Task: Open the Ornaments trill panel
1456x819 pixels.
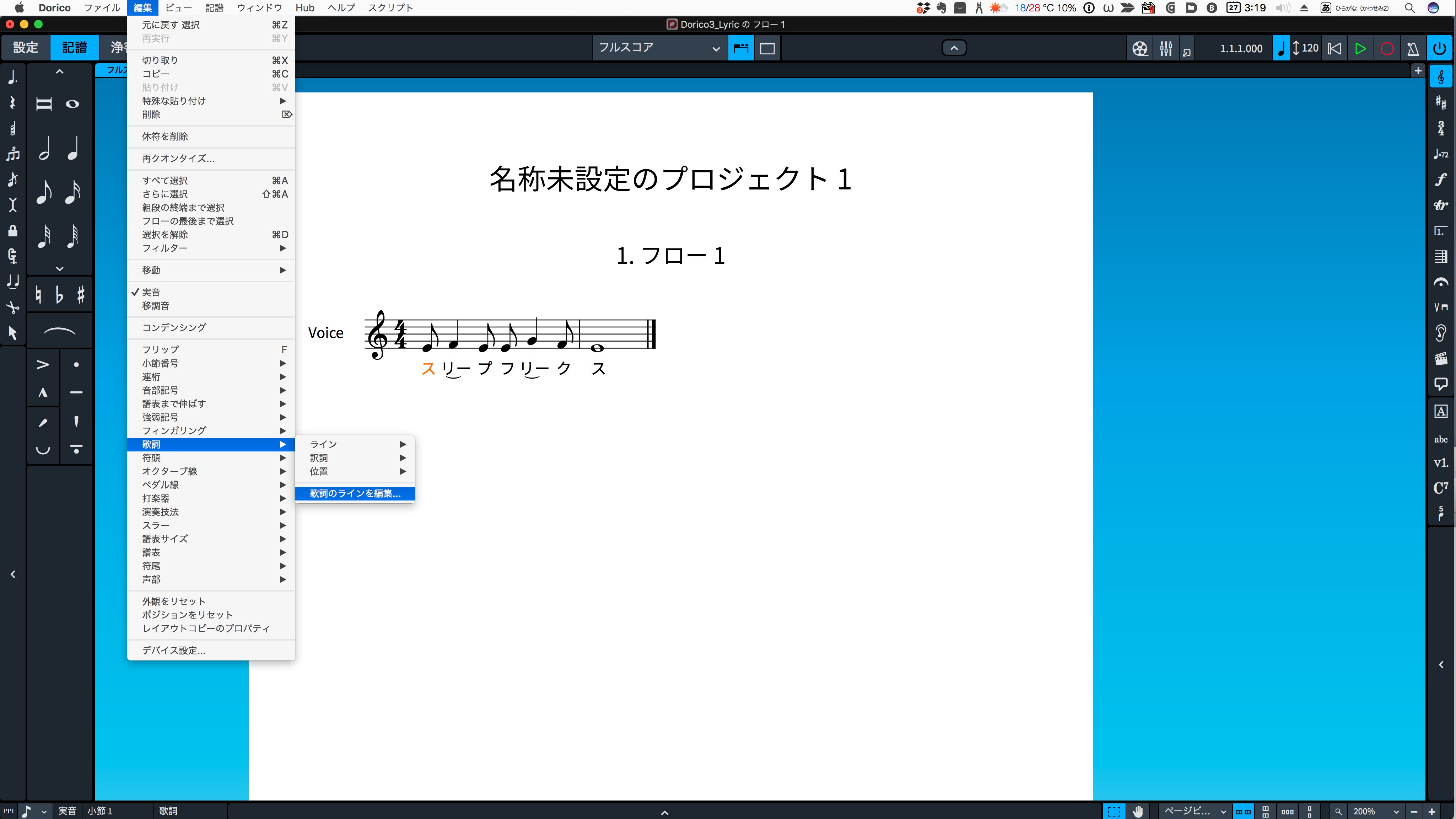Action: click(1441, 205)
